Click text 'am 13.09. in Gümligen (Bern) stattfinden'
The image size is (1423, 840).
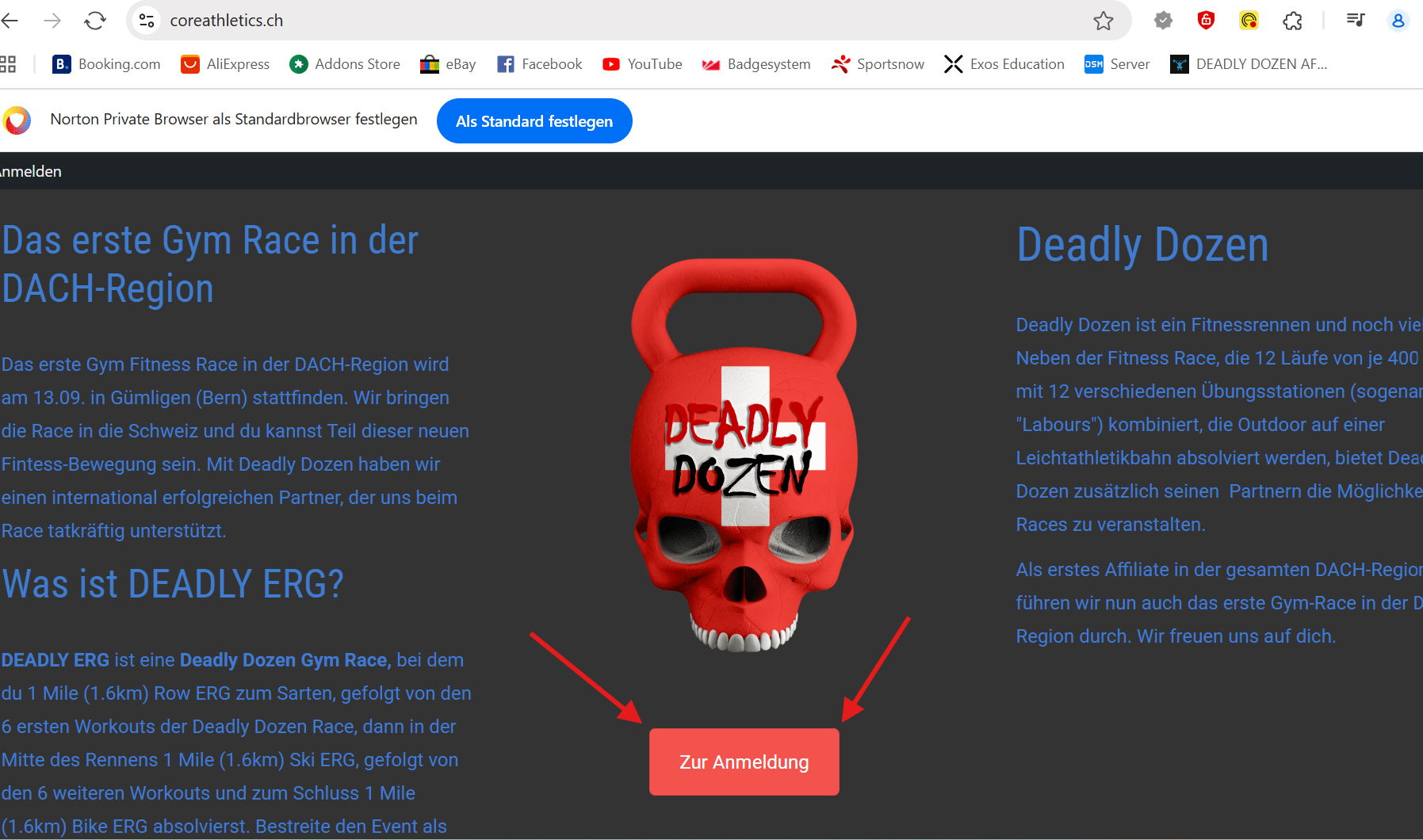(x=174, y=398)
